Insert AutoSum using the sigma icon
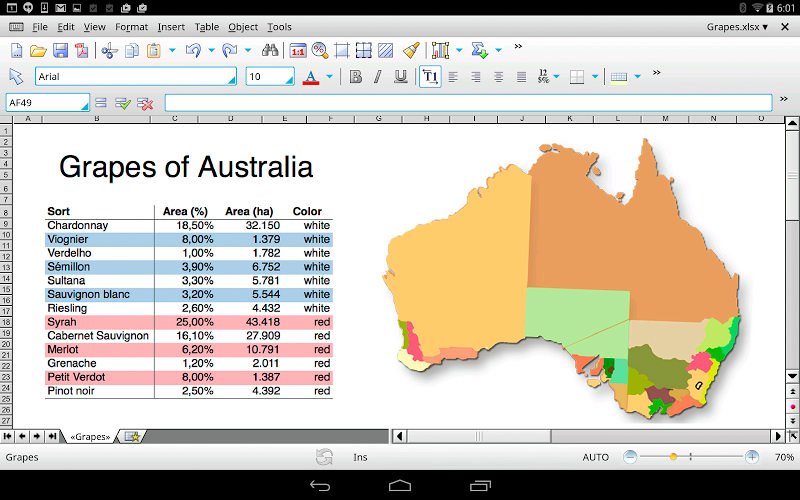This screenshot has height=500, width=800. pos(479,50)
